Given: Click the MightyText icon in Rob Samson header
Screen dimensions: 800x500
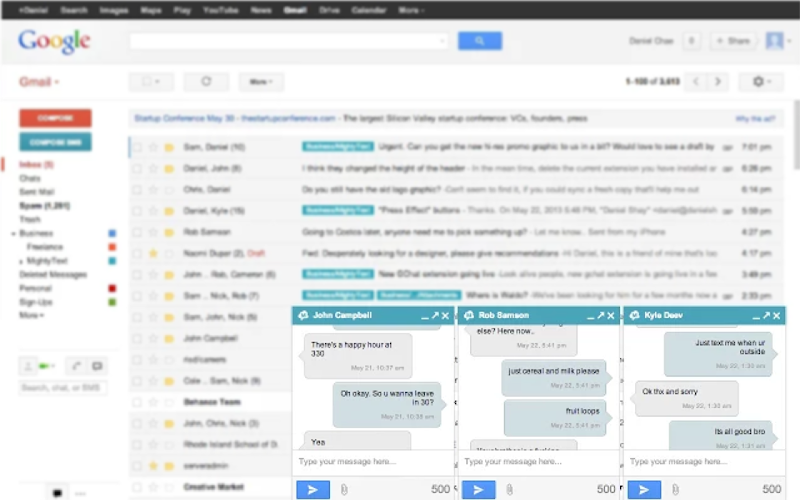Looking at the screenshot, I should coord(469,316).
